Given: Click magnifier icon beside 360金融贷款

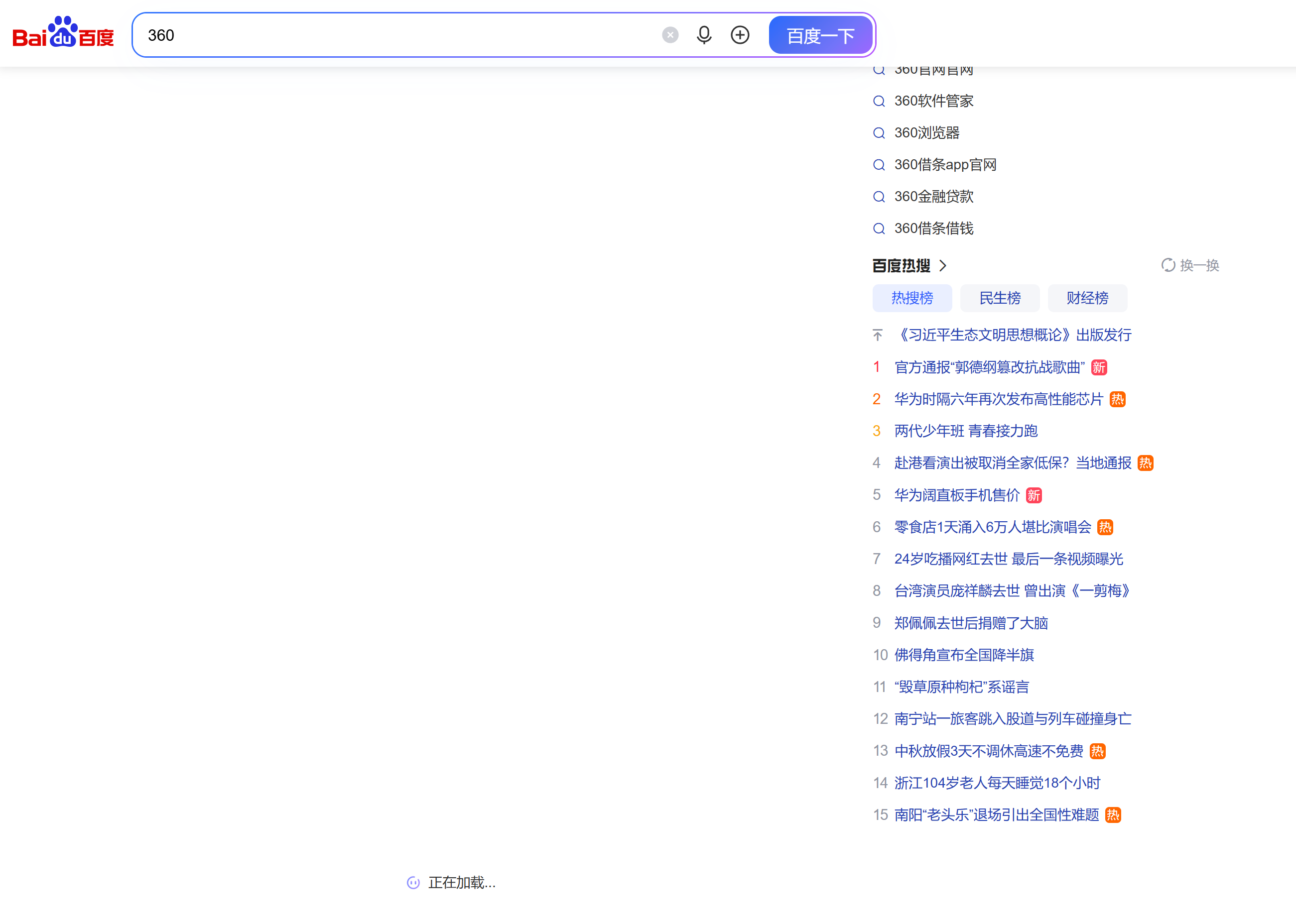Looking at the screenshot, I should pos(879,197).
